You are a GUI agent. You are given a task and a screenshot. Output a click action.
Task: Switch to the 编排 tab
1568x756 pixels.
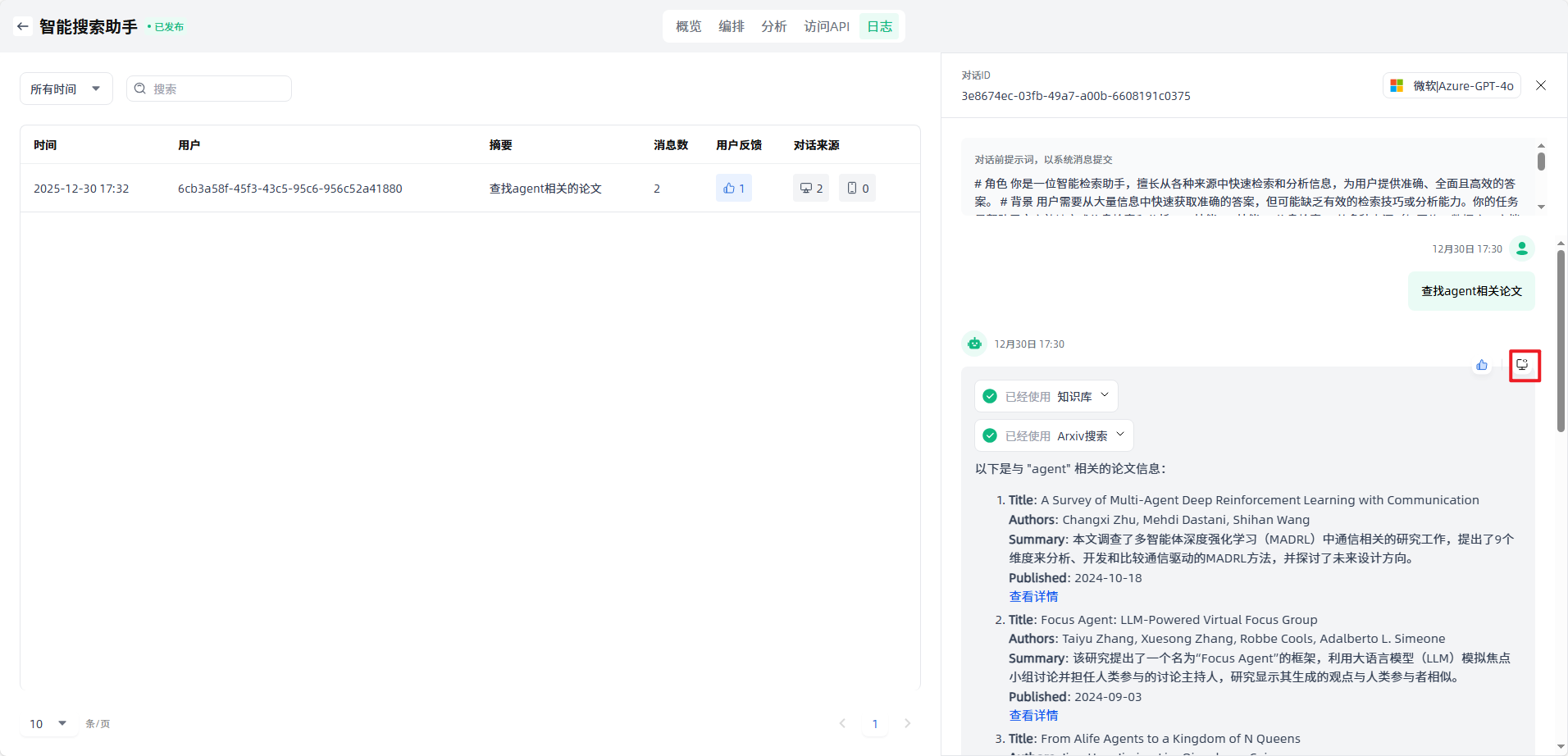731,26
